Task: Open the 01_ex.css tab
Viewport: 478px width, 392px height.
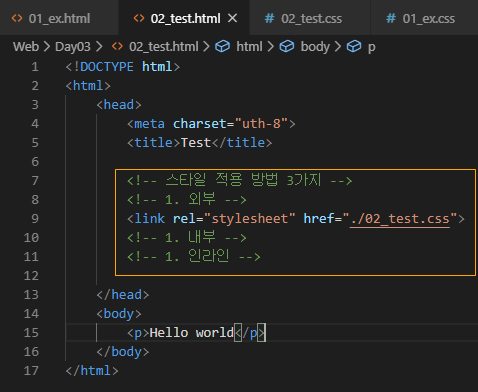Action: pyautogui.click(x=424, y=18)
